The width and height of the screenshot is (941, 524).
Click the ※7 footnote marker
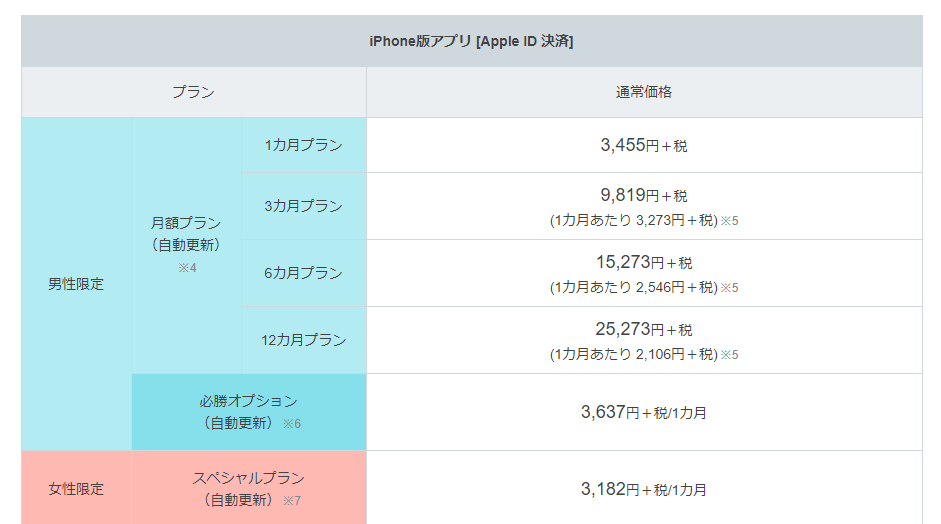292,501
